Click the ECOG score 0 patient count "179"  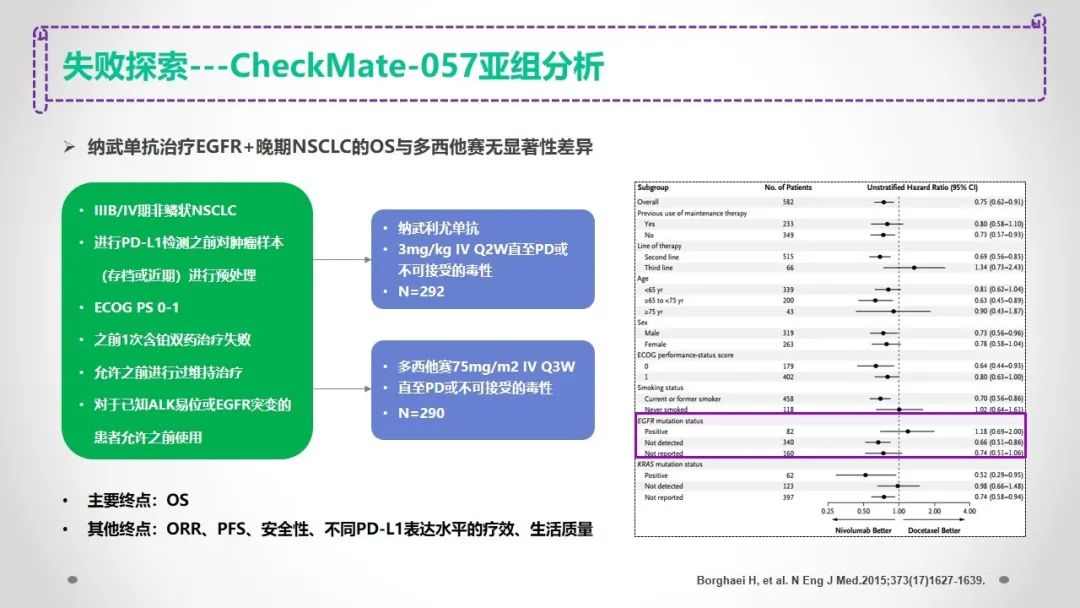(788, 366)
